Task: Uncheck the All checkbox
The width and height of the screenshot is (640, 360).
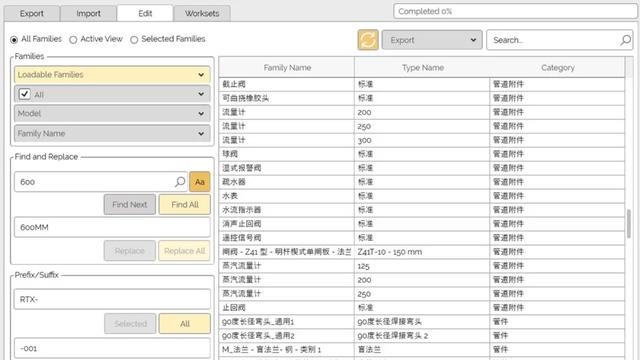Action: coord(24,94)
